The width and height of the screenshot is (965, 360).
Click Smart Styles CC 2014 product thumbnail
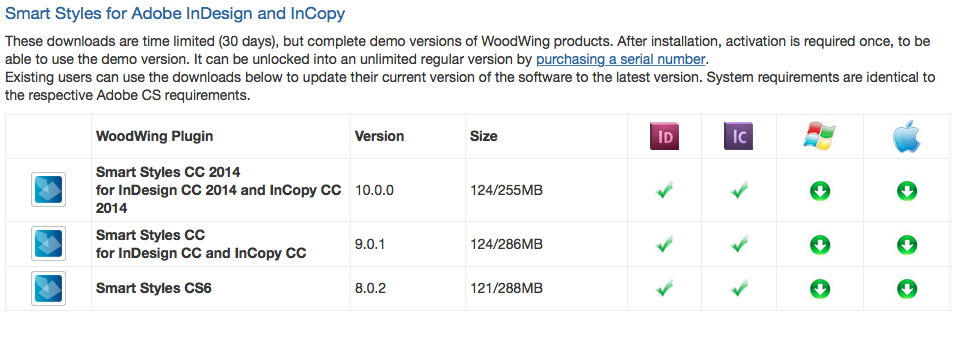pyautogui.click(x=48, y=190)
